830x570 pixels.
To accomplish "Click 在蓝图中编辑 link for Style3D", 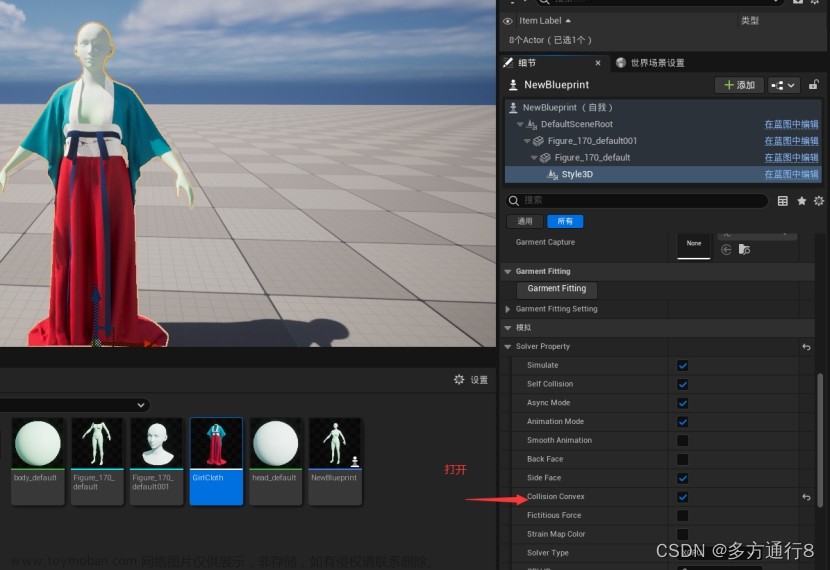I will [x=791, y=174].
